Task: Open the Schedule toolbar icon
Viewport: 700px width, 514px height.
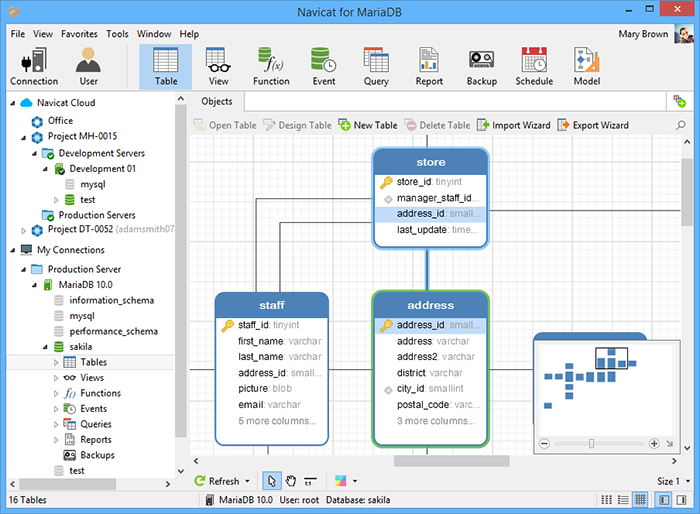Action: [x=534, y=67]
